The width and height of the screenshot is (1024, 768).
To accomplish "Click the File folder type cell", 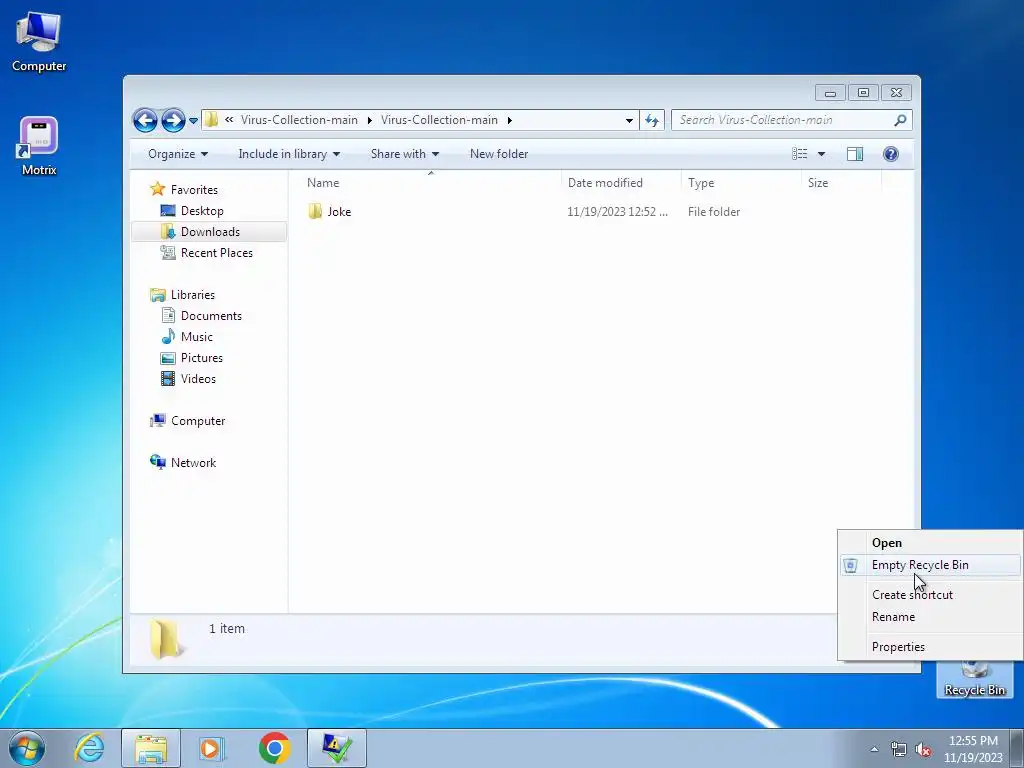I will (x=714, y=212).
